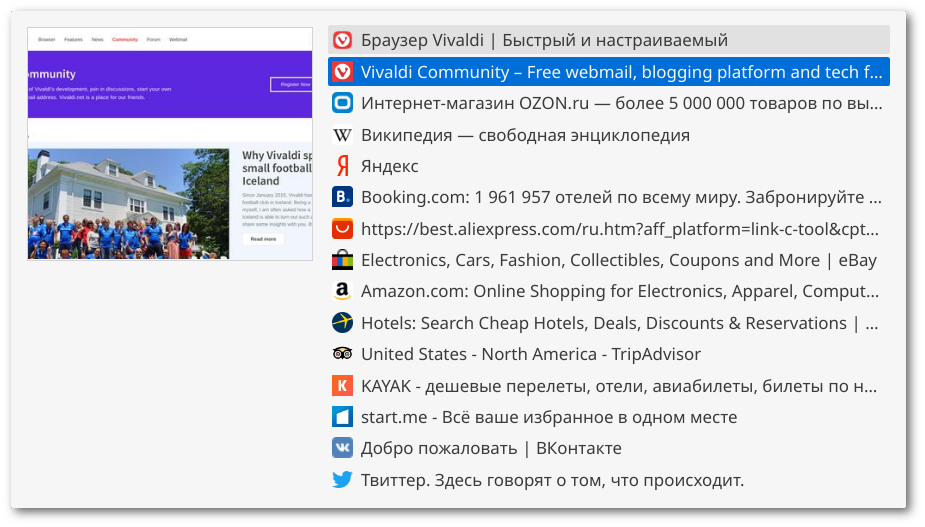Open start.me - Всё ваше избранное entry

[x=609, y=417]
